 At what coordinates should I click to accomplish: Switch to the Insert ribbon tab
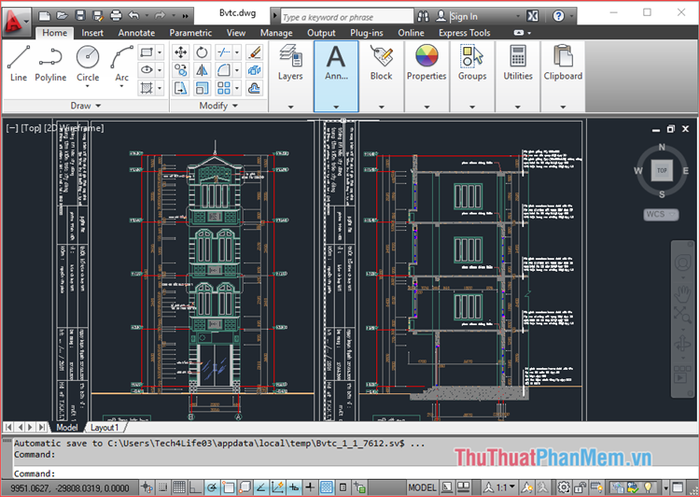click(92, 33)
